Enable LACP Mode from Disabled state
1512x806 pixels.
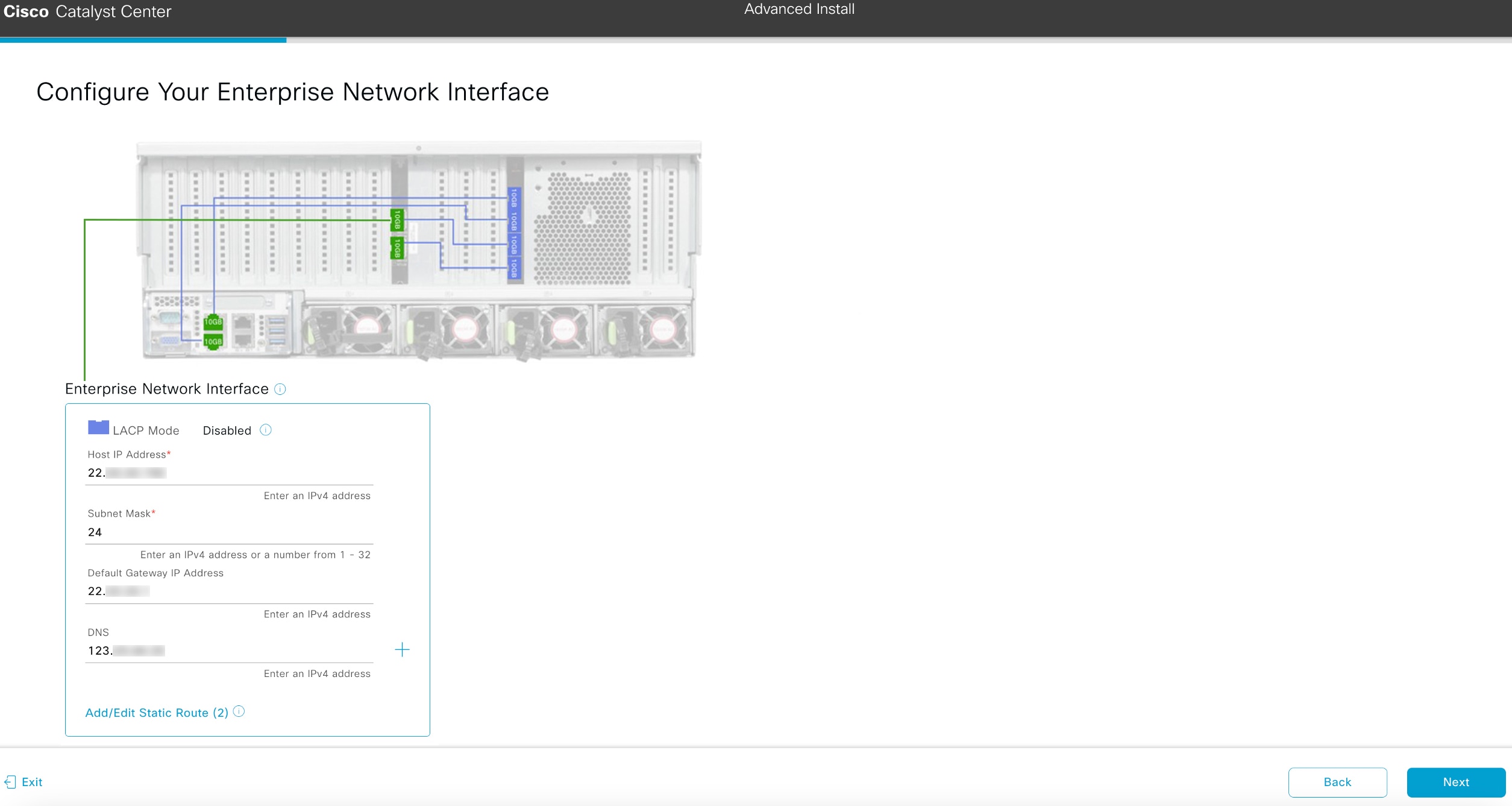pyautogui.click(x=227, y=430)
